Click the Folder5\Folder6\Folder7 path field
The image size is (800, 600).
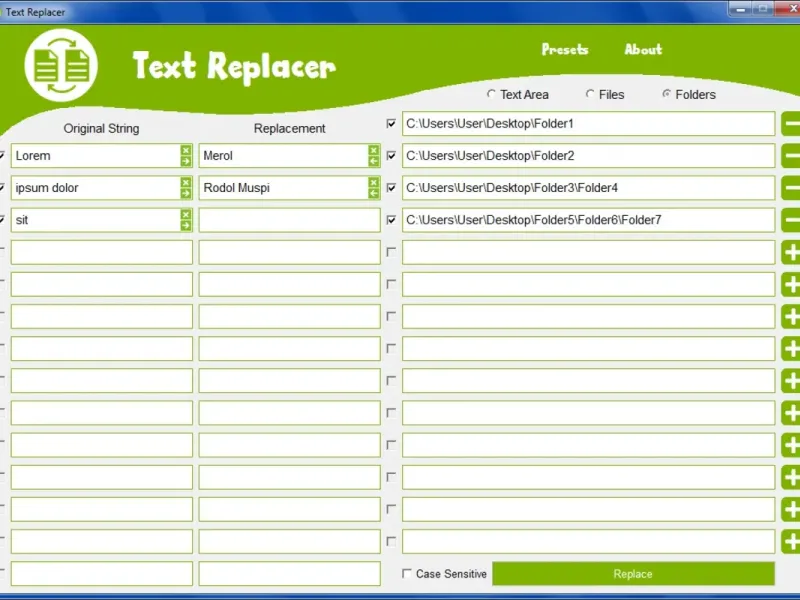click(588, 220)
